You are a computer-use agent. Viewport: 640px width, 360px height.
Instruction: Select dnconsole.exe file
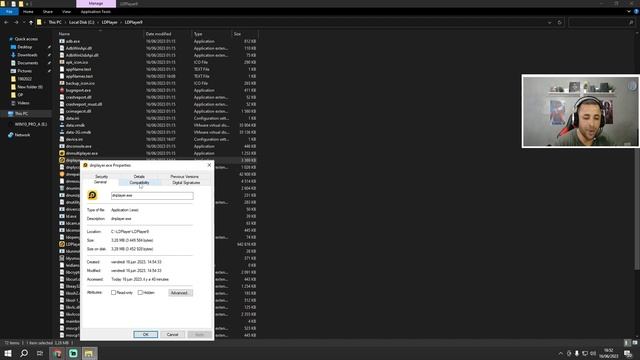point(78,146)
